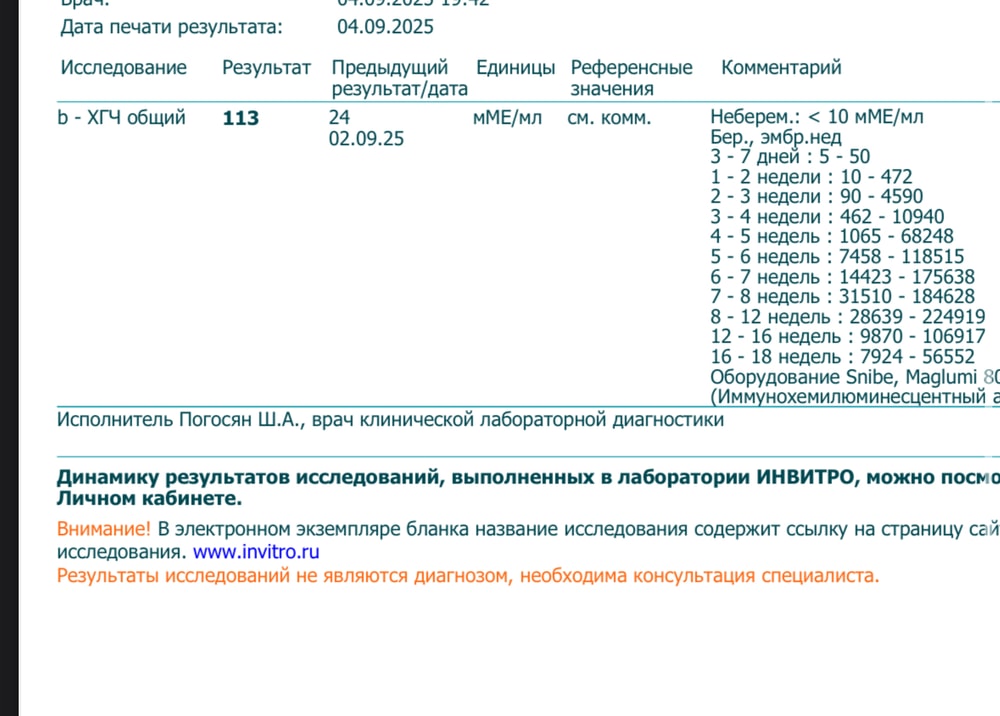Click the 'Небере́м.: < 10 мМЕ/мл' comment line
The image size is (1000, 716).
point(816,117)
